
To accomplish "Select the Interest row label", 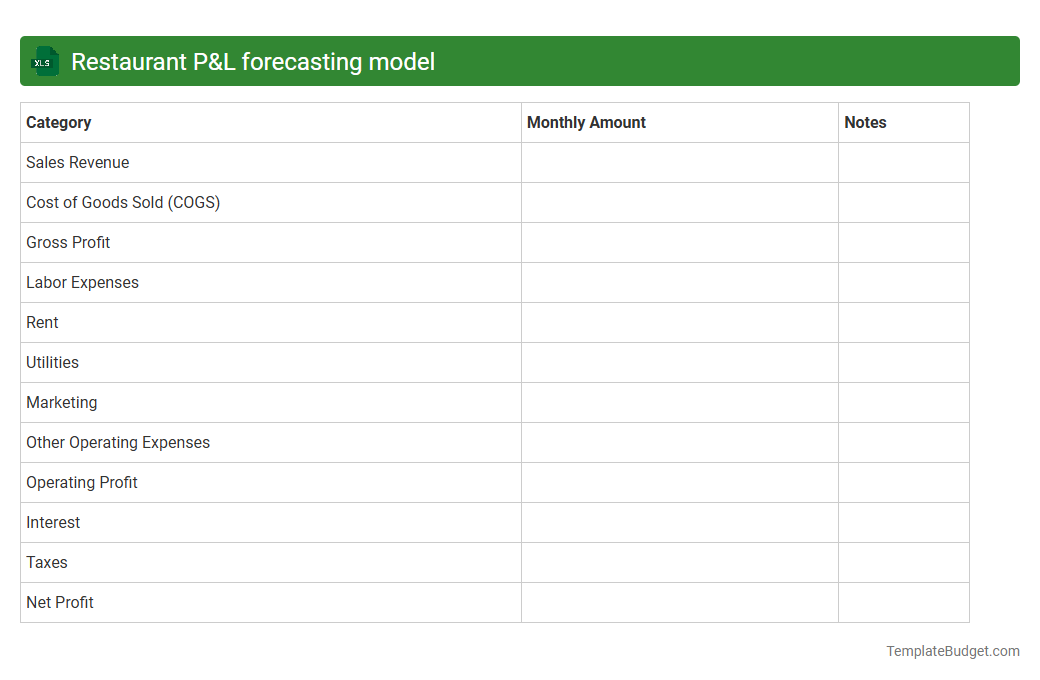I will point(53,522).
